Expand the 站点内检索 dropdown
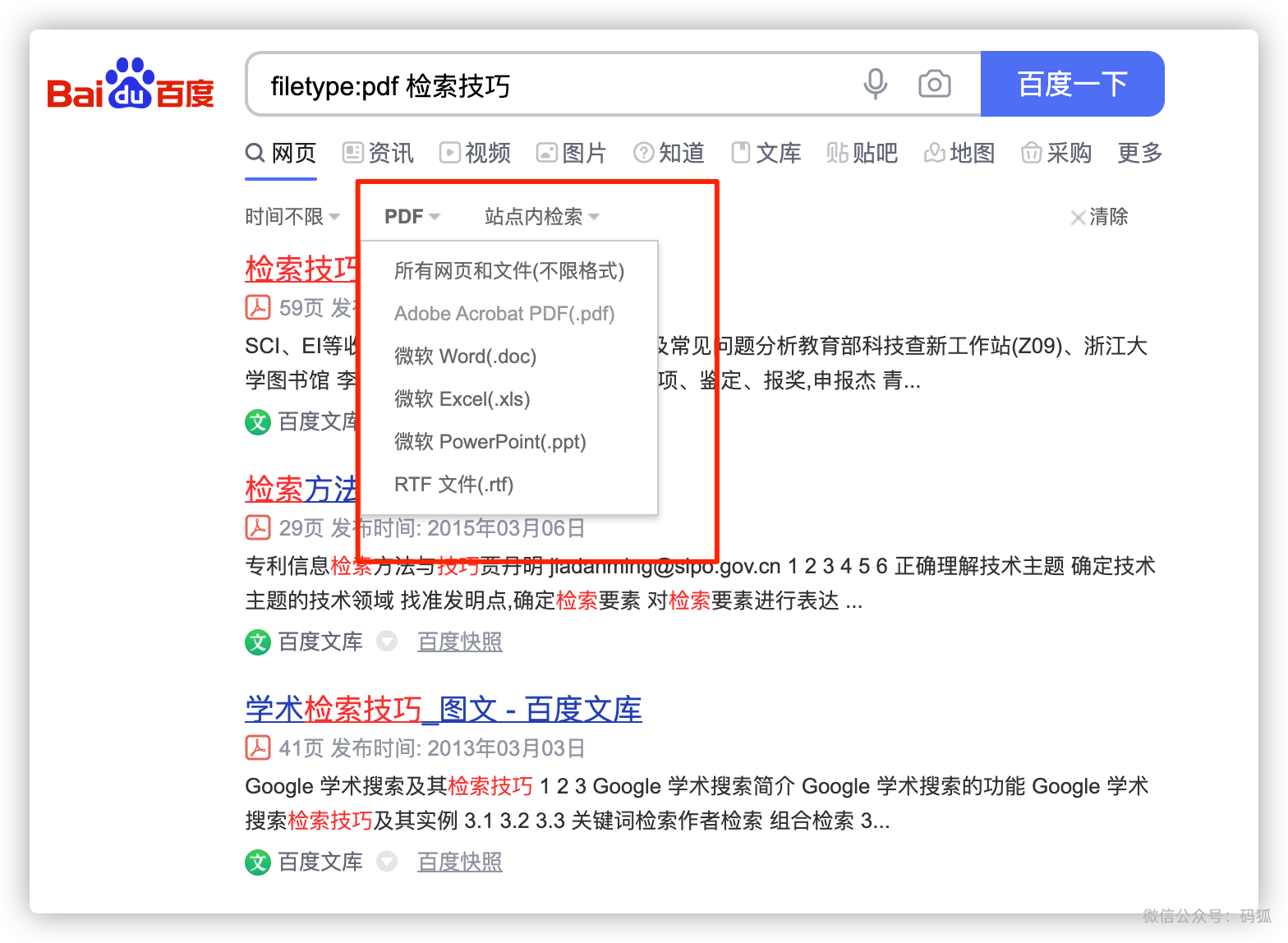Viewport: 1288px width, 943px height. (x=542, y=217)
